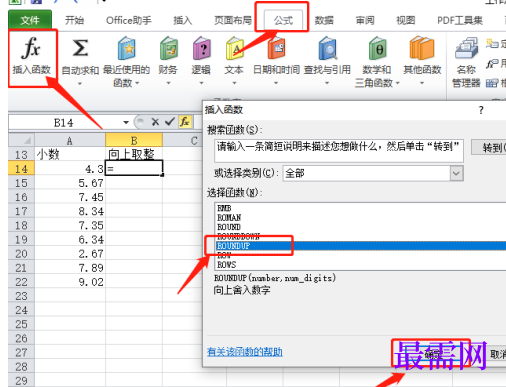The width and height of the screenshot is (506, 387).
Task: Click the cell with value 4.3
Action: click(70, 169)
